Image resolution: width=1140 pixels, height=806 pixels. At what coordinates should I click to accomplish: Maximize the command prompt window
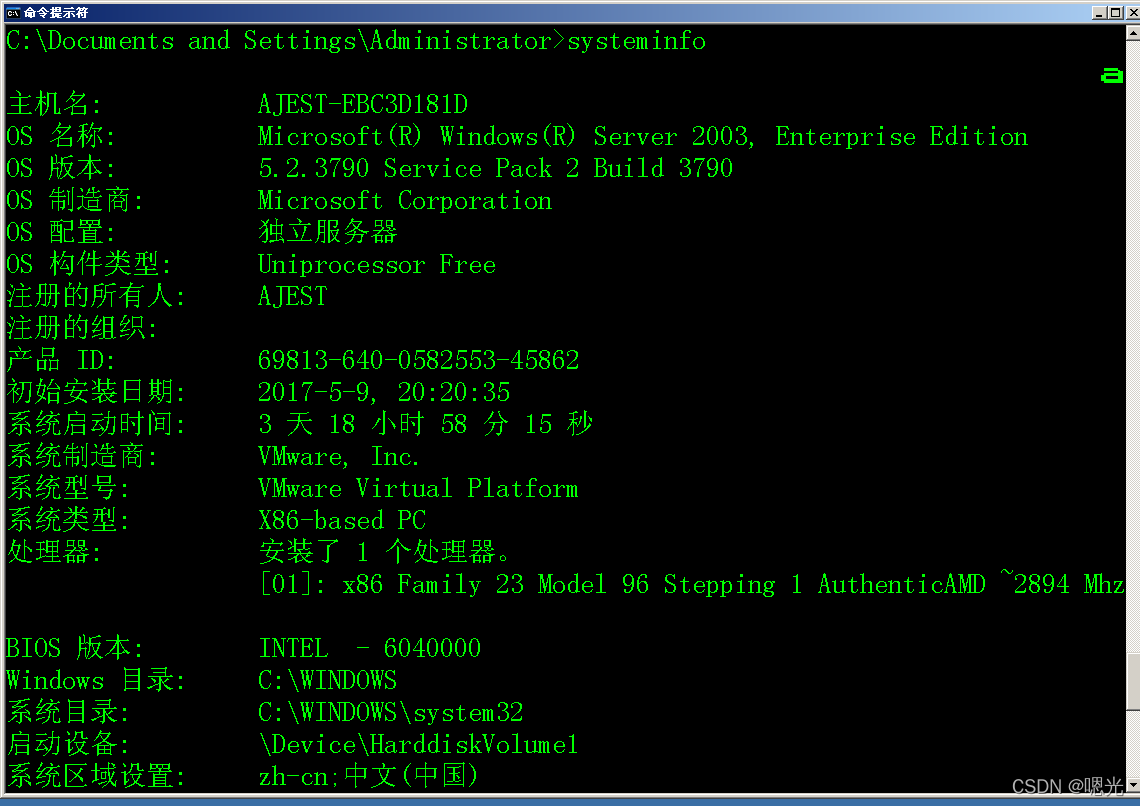pyautogui.click(x=1115, y=12)
